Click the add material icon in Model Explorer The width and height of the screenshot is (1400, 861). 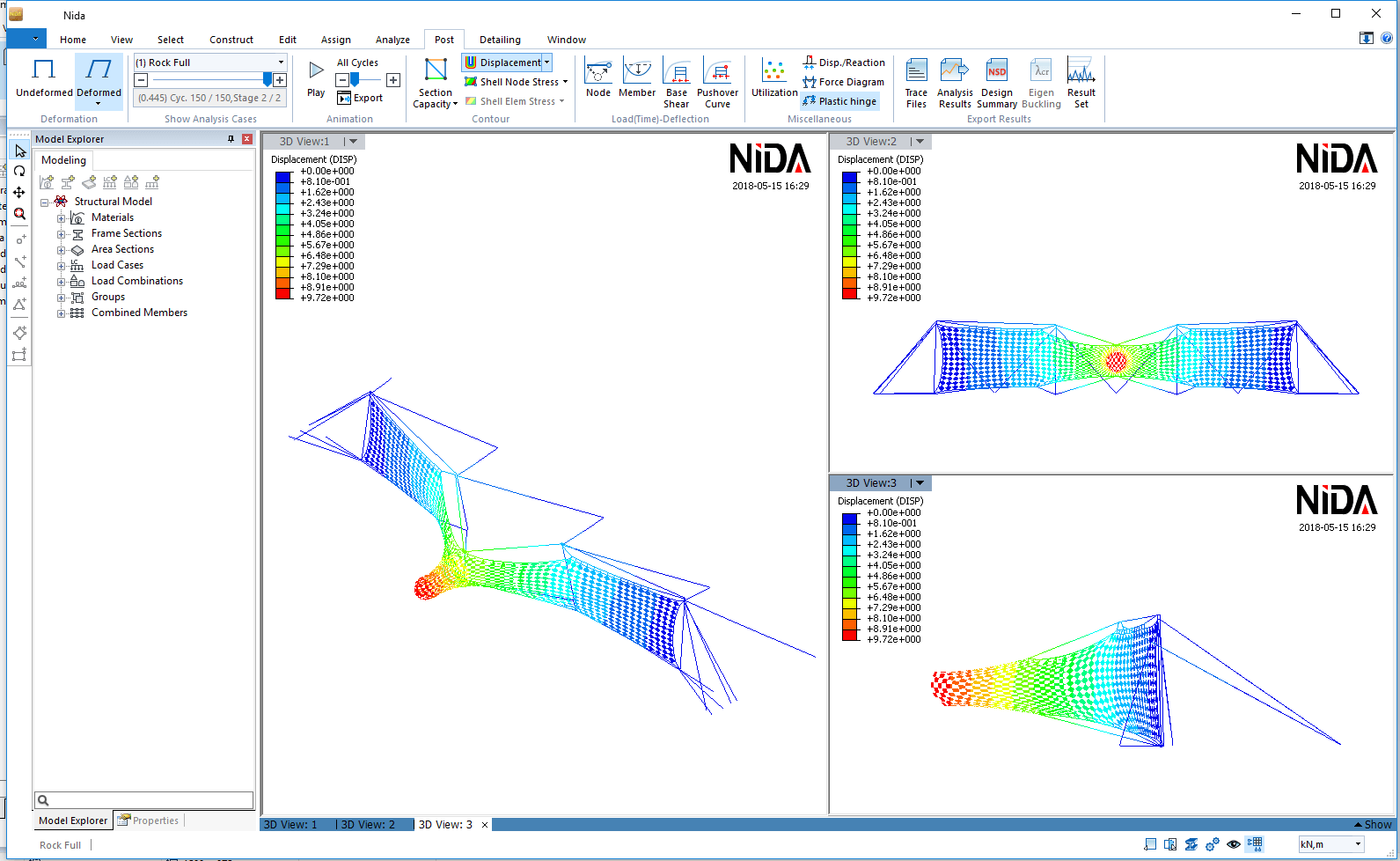click(x=47, y=182)
